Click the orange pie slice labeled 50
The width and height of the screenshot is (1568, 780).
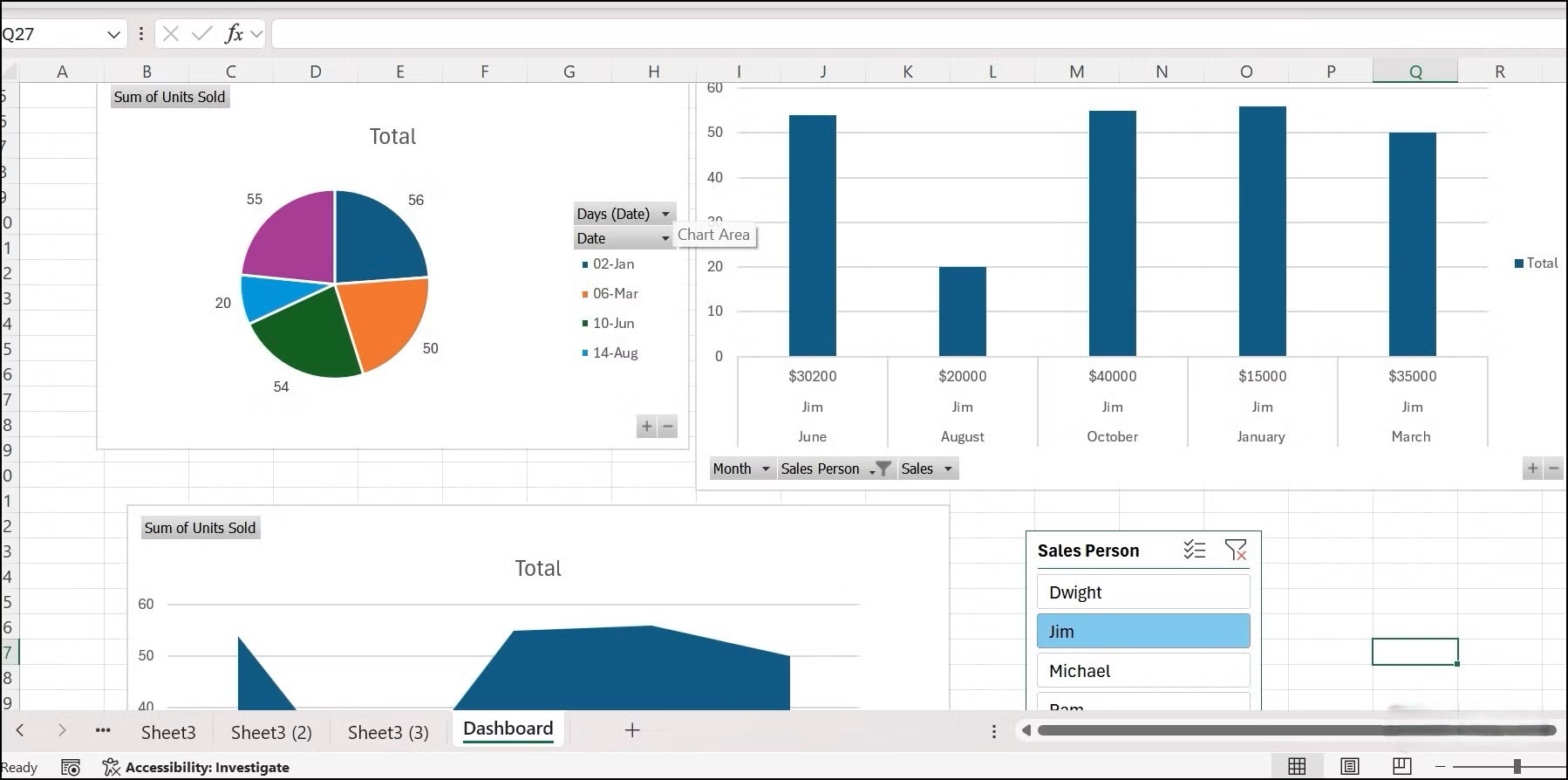tap(385, 318)
